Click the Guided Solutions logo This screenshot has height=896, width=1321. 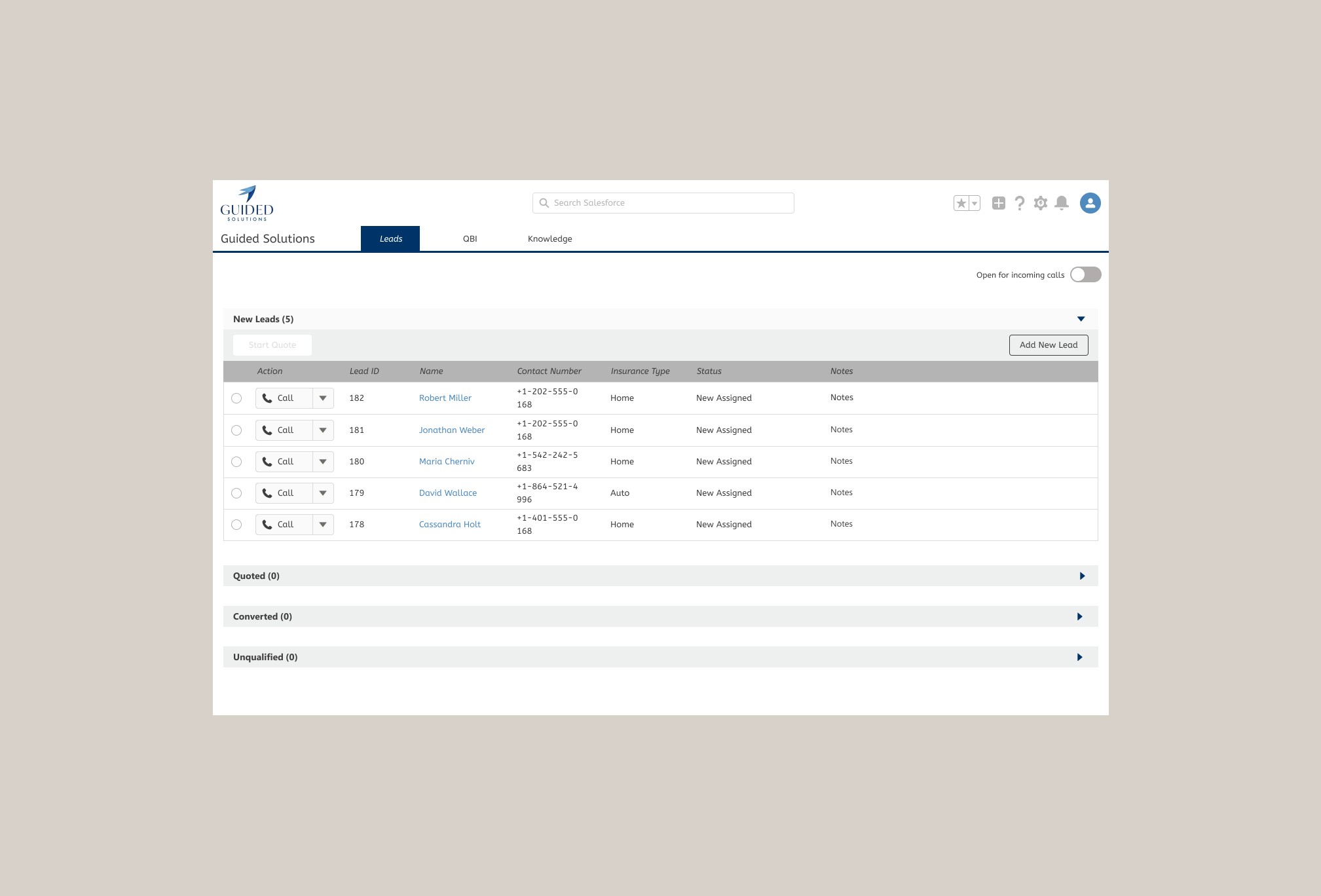247,203
